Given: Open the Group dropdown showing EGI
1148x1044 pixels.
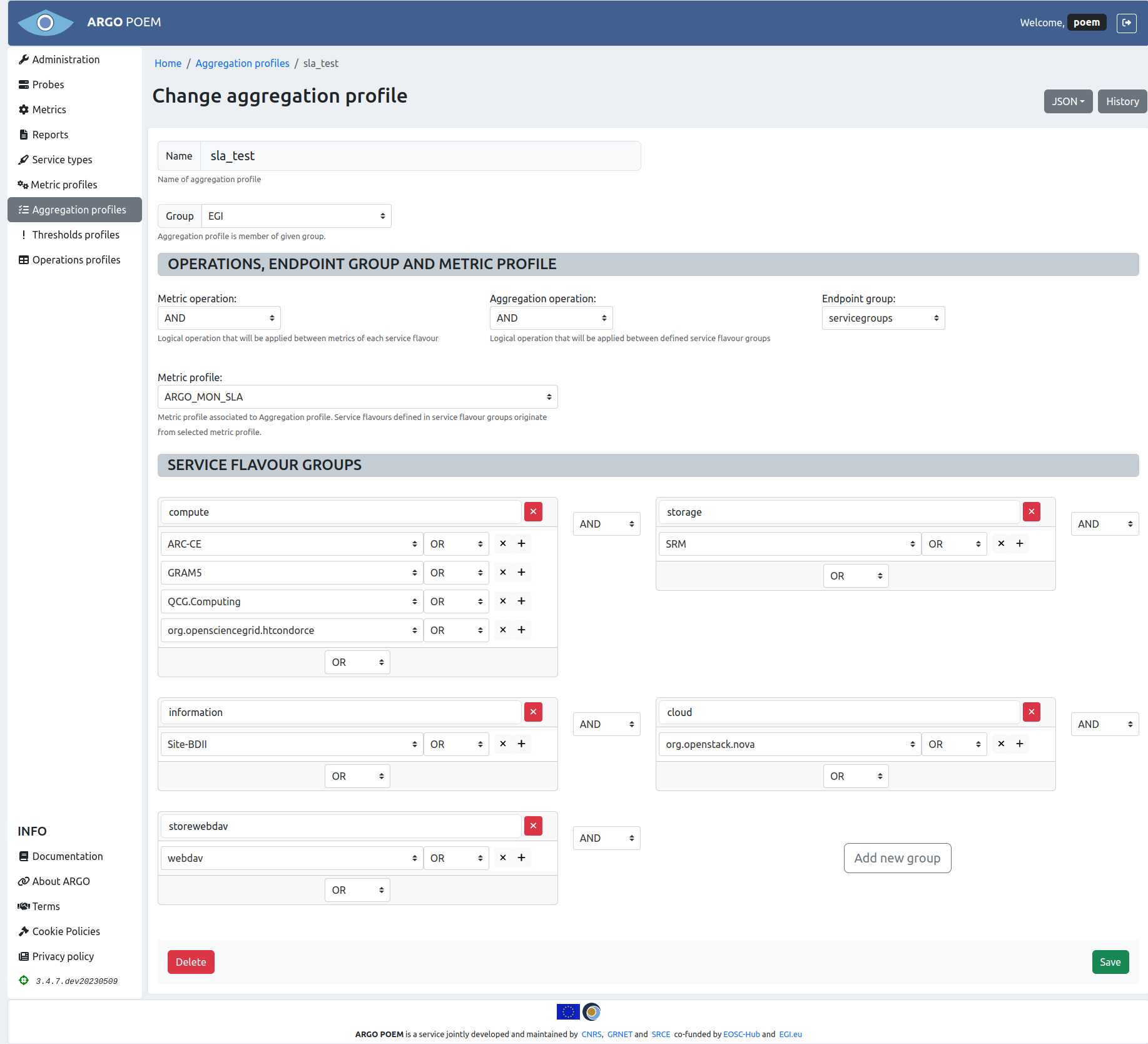Looking at the screenshot, I should coord(295,215).
